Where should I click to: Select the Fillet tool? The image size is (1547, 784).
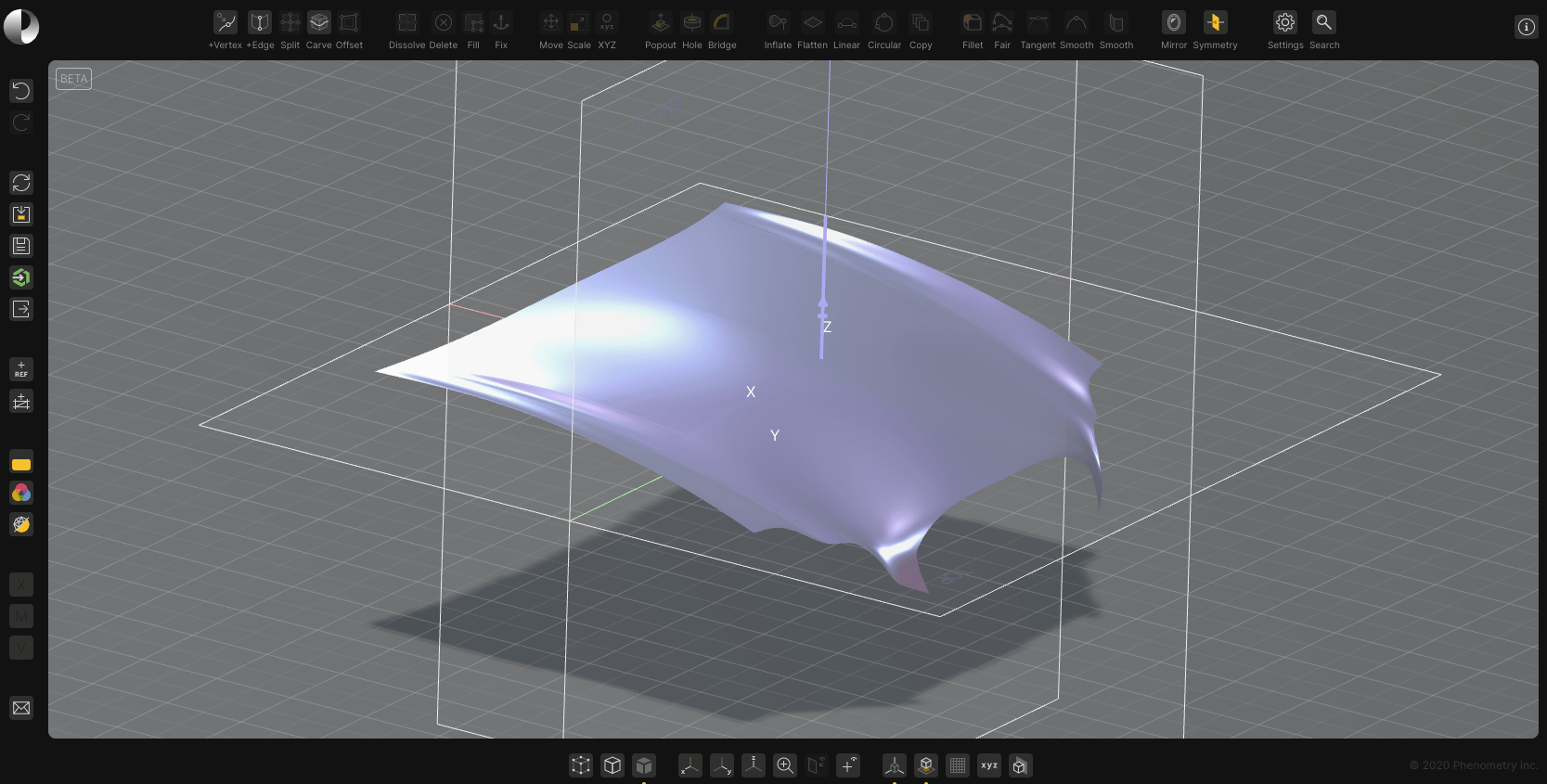[973, 22]
